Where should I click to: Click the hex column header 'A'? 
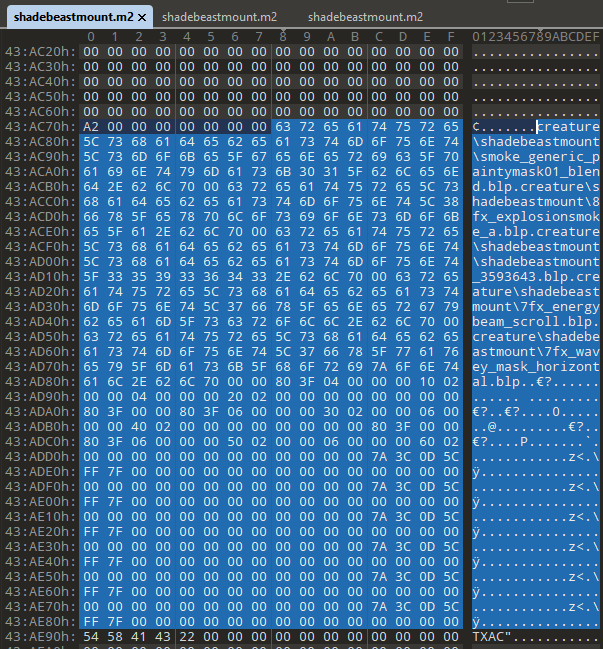(x=331, y=37)
